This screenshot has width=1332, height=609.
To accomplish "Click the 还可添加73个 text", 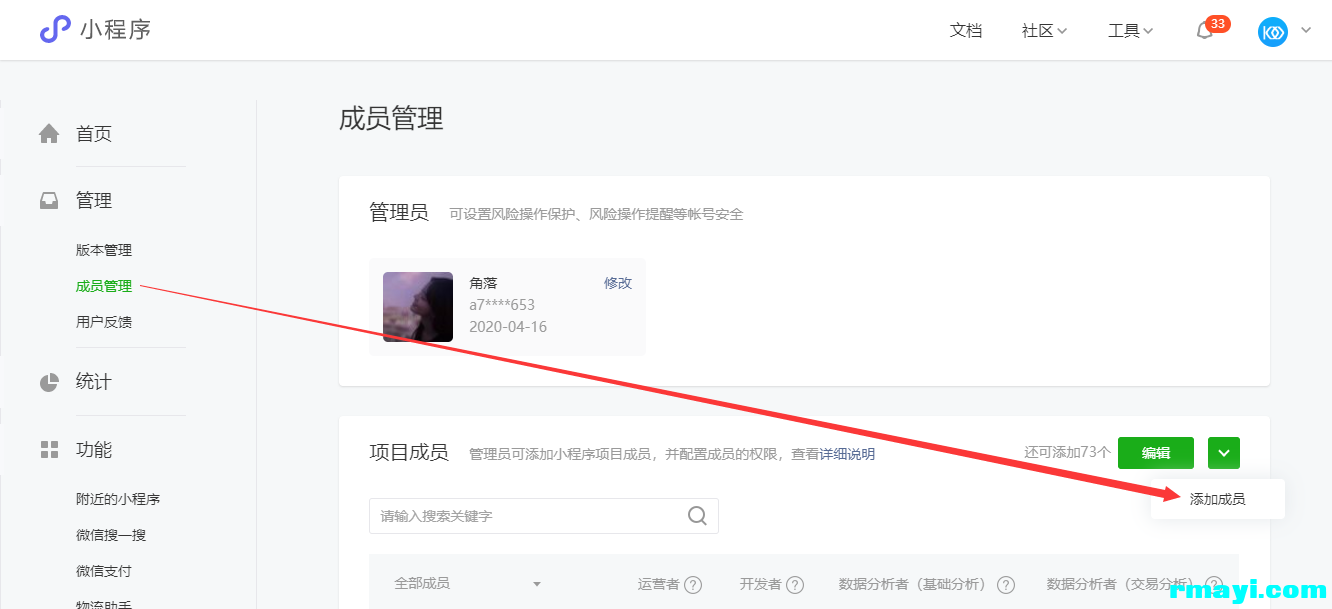I will pyautogui.click(x=1067, y=453).
